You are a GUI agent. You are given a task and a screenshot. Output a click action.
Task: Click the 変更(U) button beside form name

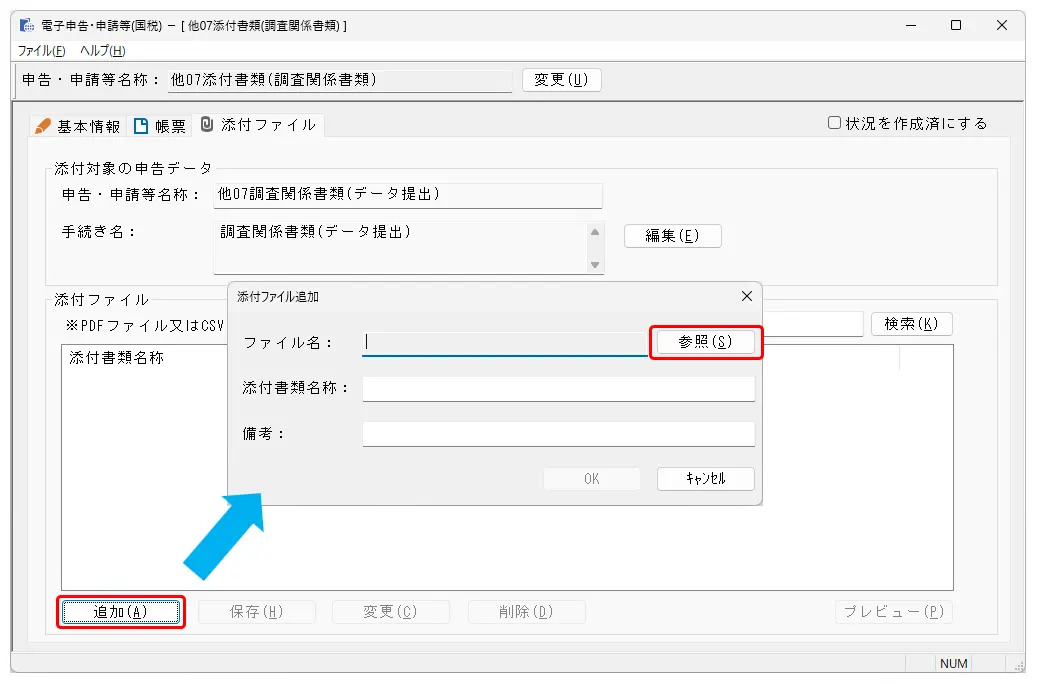point(561,80)
